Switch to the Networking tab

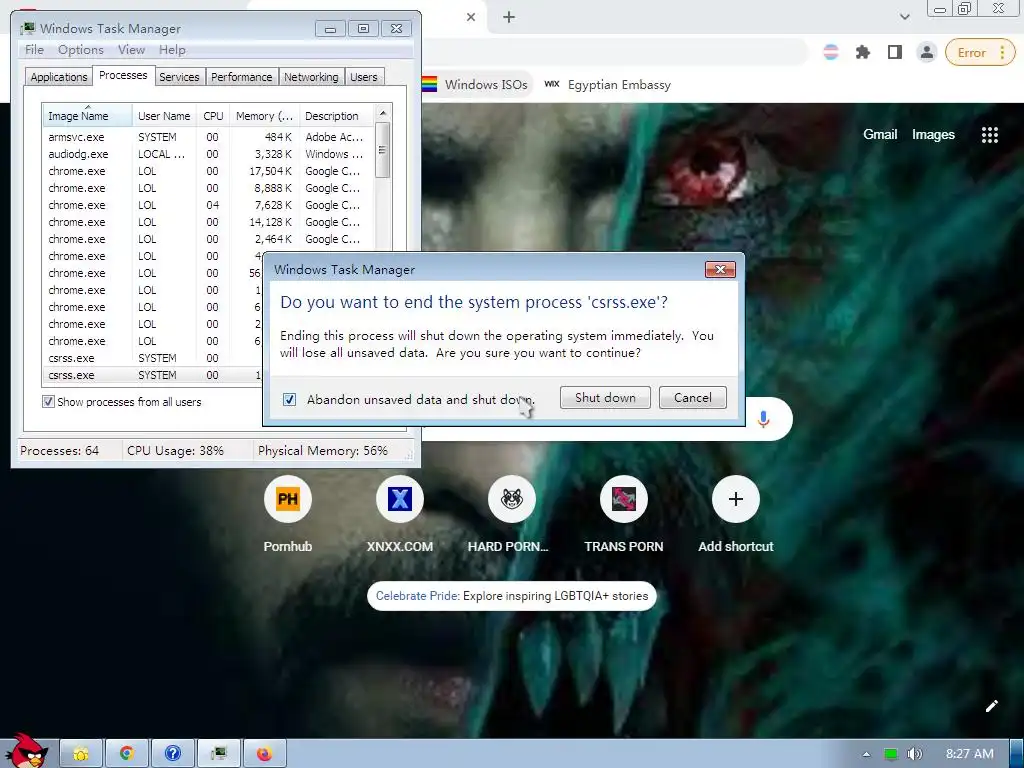coord(311,77)
